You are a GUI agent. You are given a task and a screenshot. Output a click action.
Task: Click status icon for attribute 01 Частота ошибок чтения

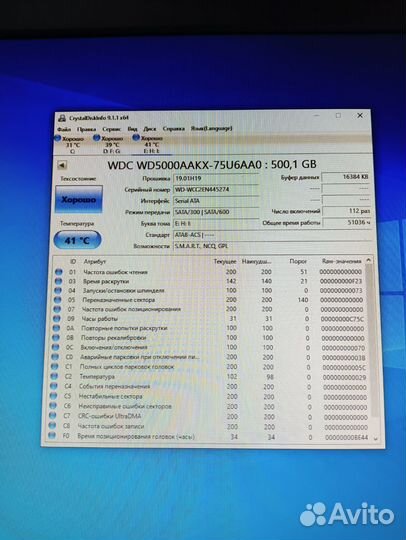coord(59,272)
